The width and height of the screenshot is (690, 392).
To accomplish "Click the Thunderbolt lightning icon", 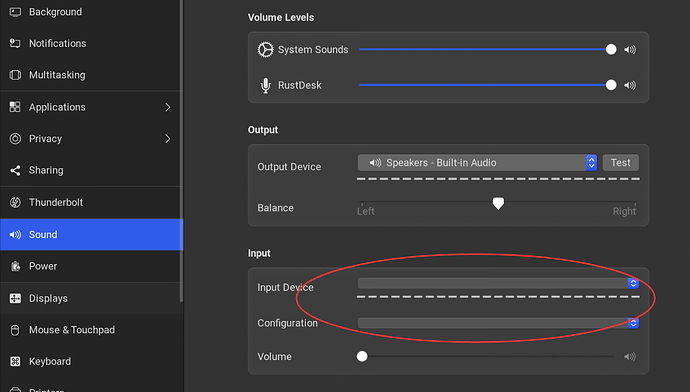I will point(15,202).
